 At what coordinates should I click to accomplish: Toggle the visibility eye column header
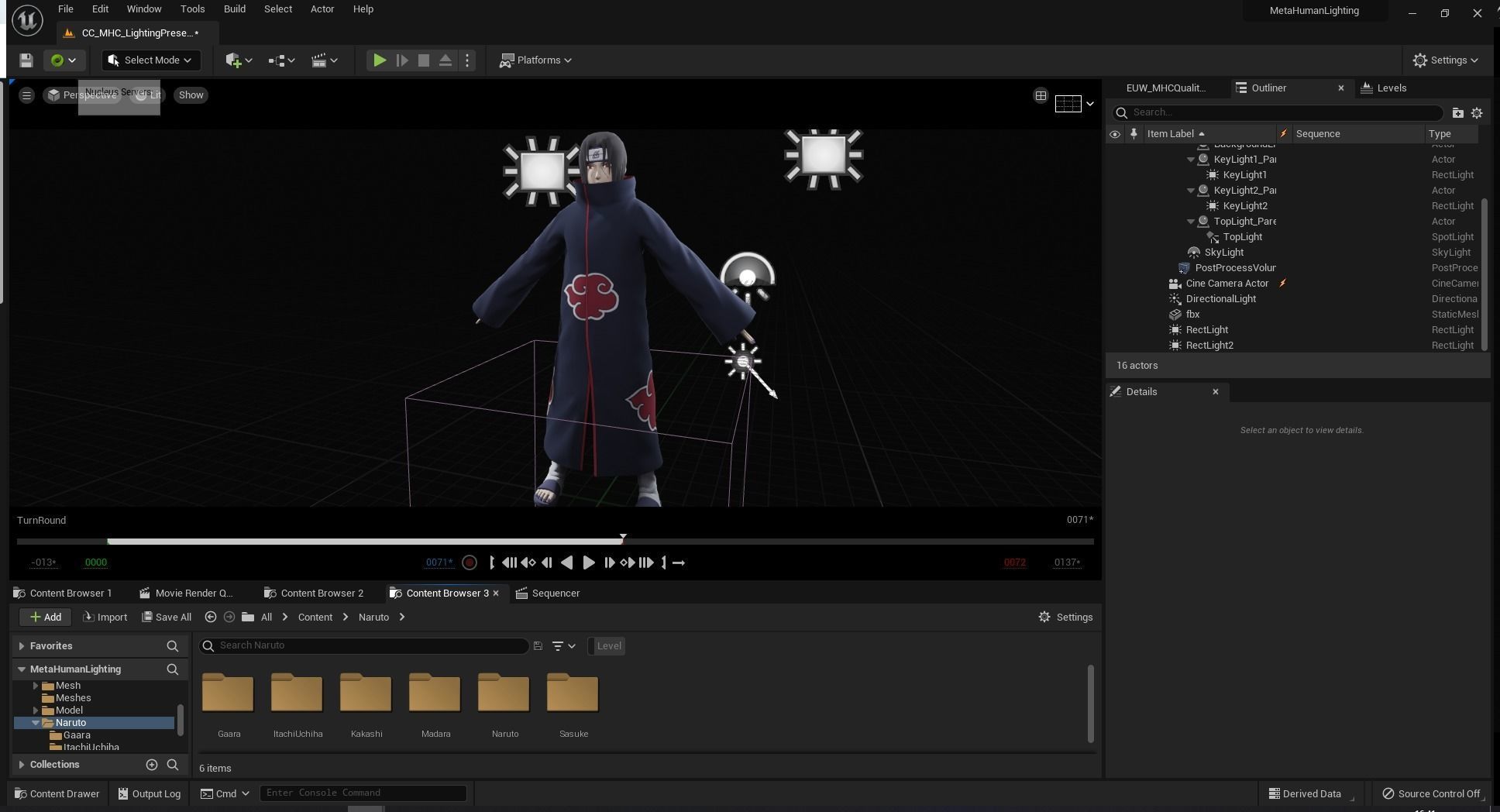(x=1115, y=134)
